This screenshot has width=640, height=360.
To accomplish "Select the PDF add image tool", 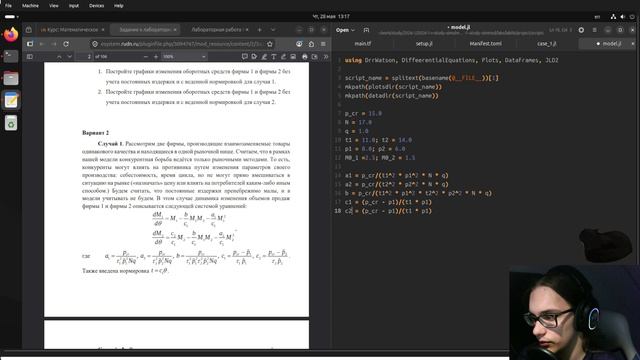I will pyautogui.click(x=293, y=57).
